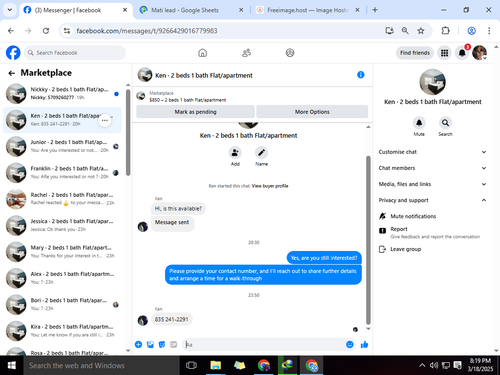Image resolution: width=500 pixels, height=375 pixels.
Task: Go back using Marketplace back arrow
Action: coord(12,73)
